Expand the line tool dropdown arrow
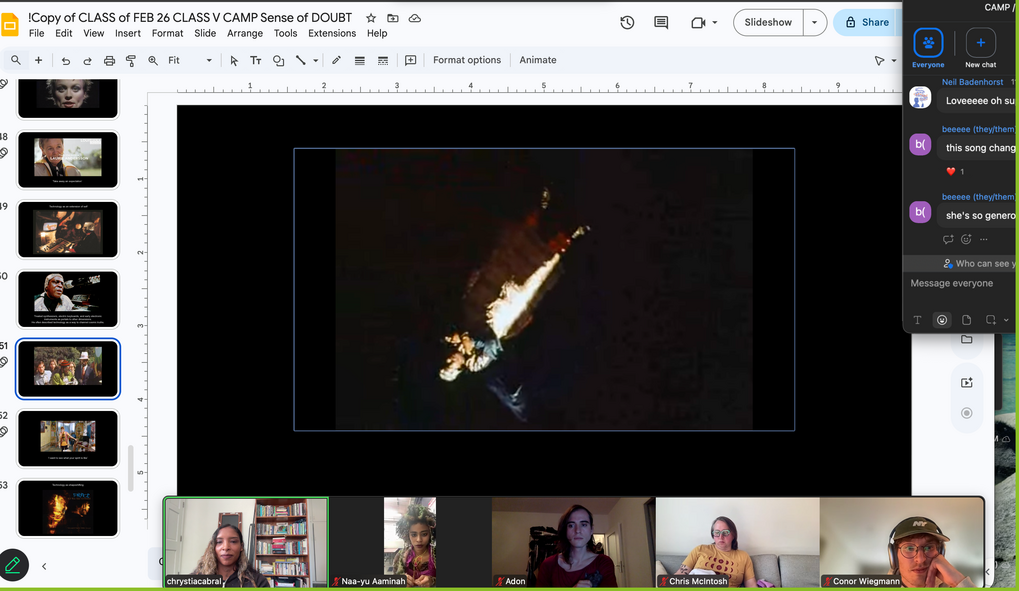The image size is (1019, 591). [316, 60]
